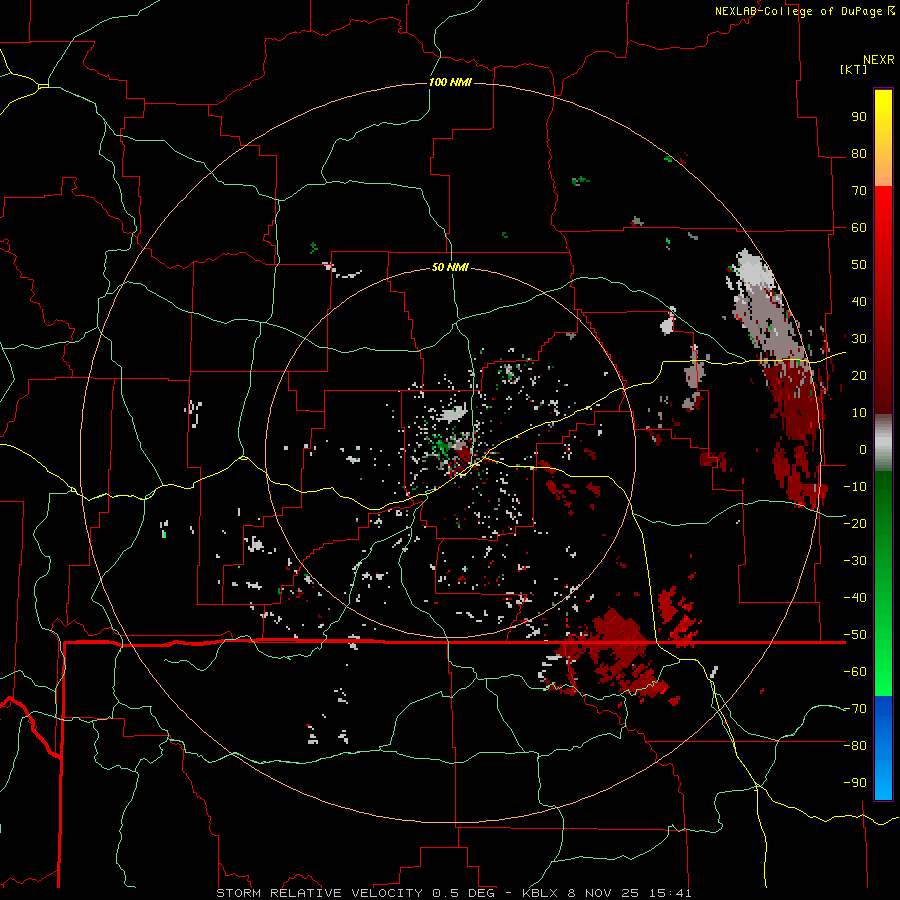The image size is (900, 900).
Task: Click the -90 value on velocity scale
Action: (x=855, y=782)
